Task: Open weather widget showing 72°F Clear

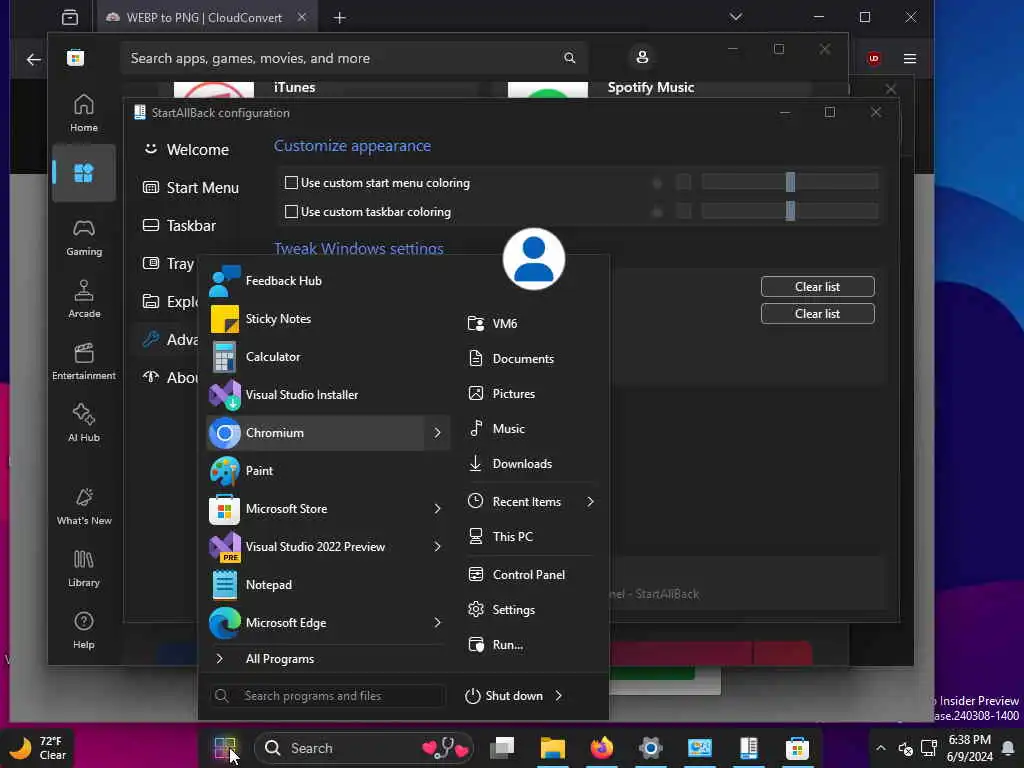Action: (x=38, y=748)
